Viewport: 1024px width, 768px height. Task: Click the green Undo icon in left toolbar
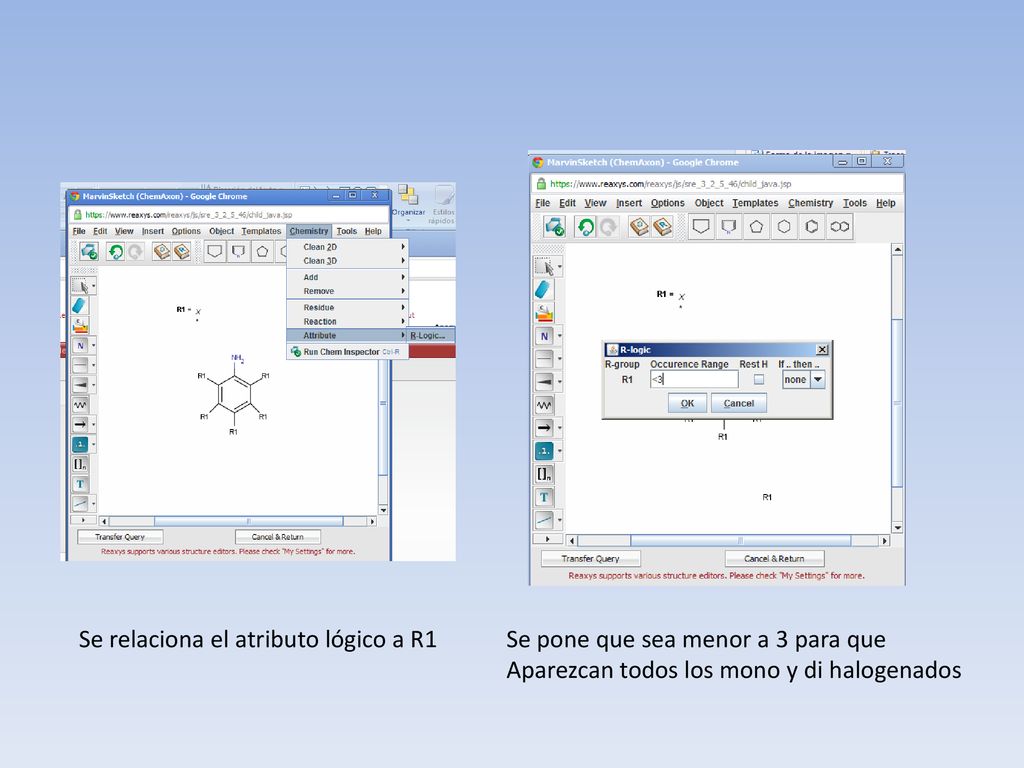(x=116, y=251)
